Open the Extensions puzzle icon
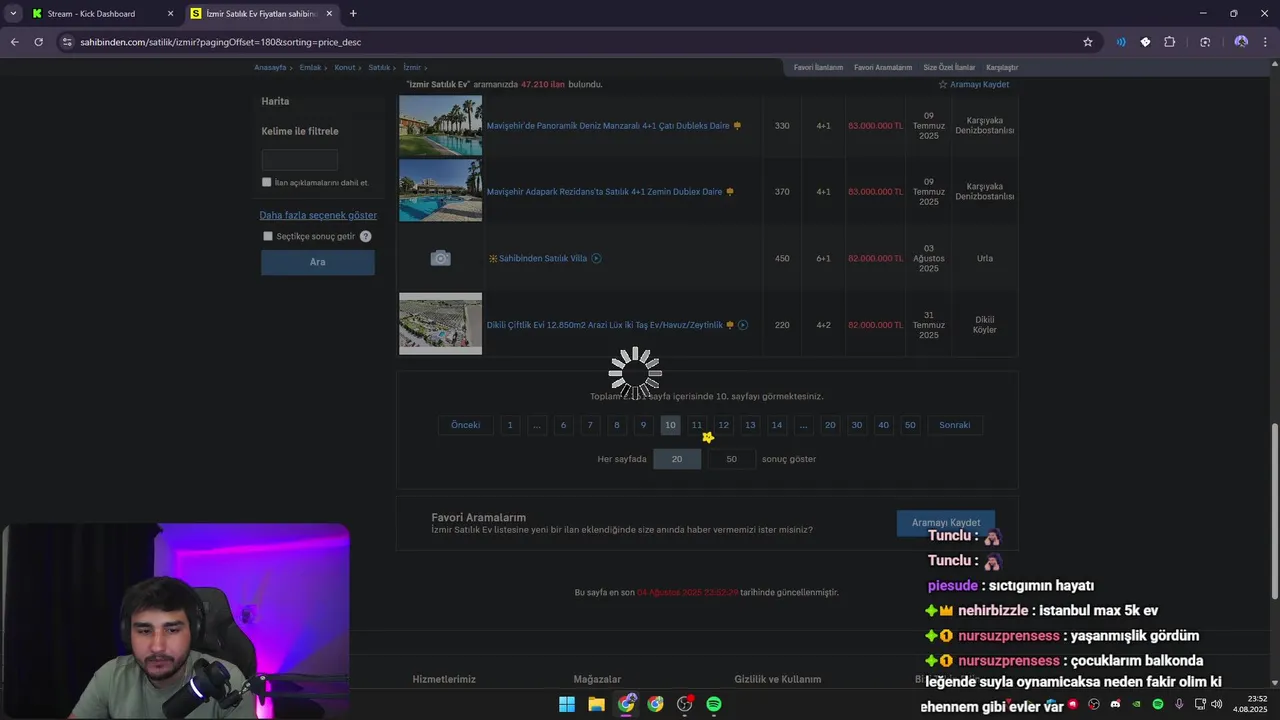Viewport: 1280px width, 720px height. [x=1169, y=42]
